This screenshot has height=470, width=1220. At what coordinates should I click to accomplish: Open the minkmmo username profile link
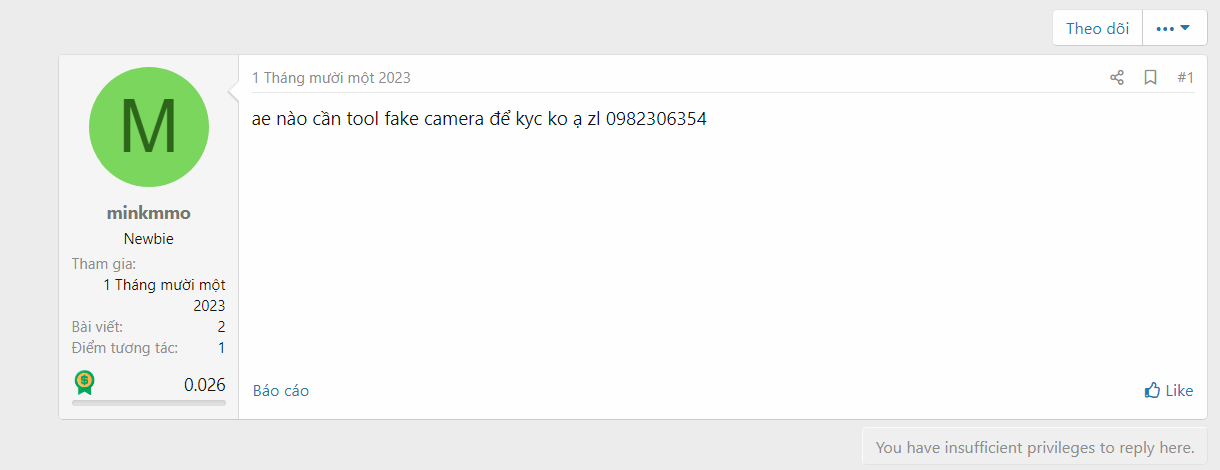point(149,213)
